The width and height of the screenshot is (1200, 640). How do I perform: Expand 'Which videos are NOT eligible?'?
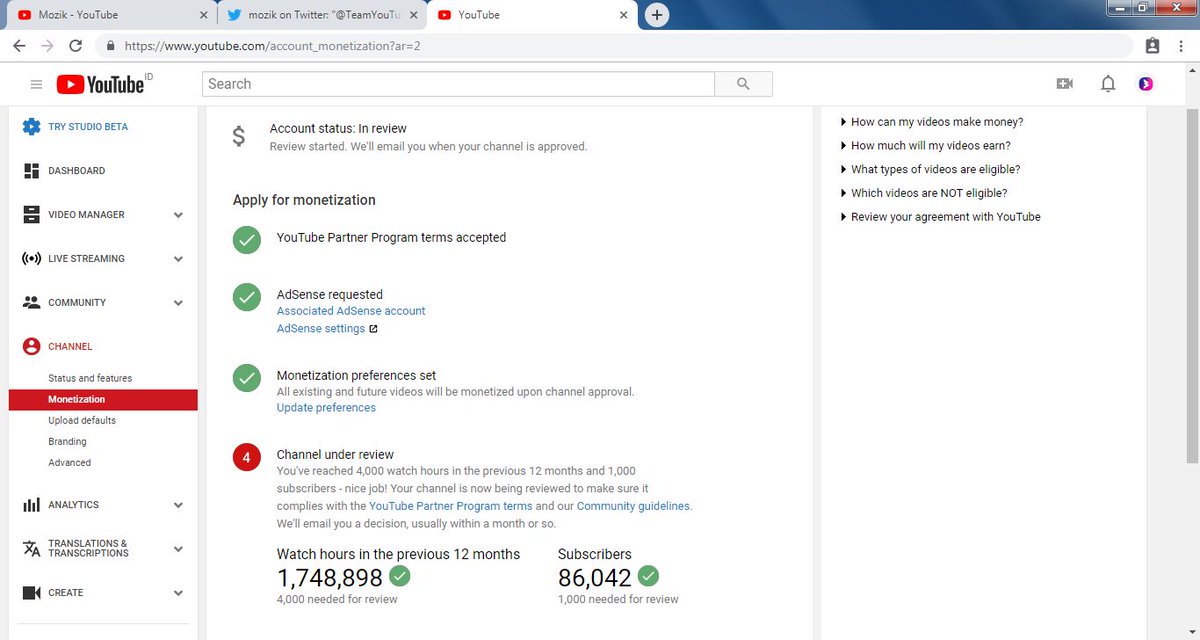924,193
